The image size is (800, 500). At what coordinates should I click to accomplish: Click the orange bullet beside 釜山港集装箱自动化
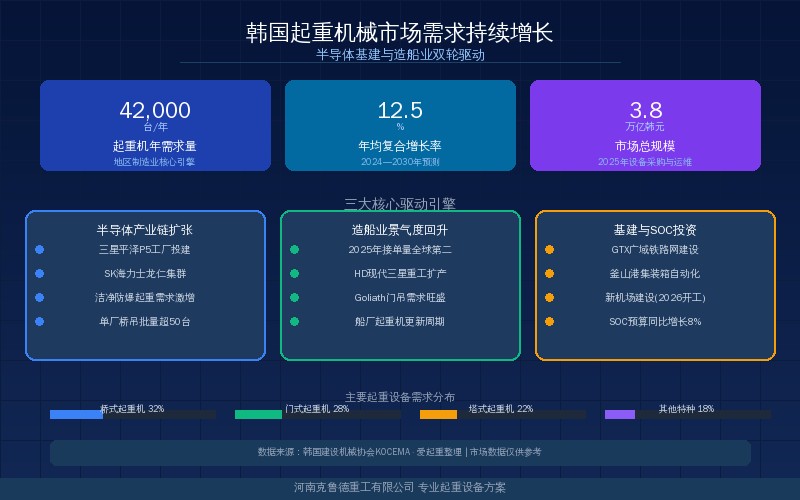(549, 273)
